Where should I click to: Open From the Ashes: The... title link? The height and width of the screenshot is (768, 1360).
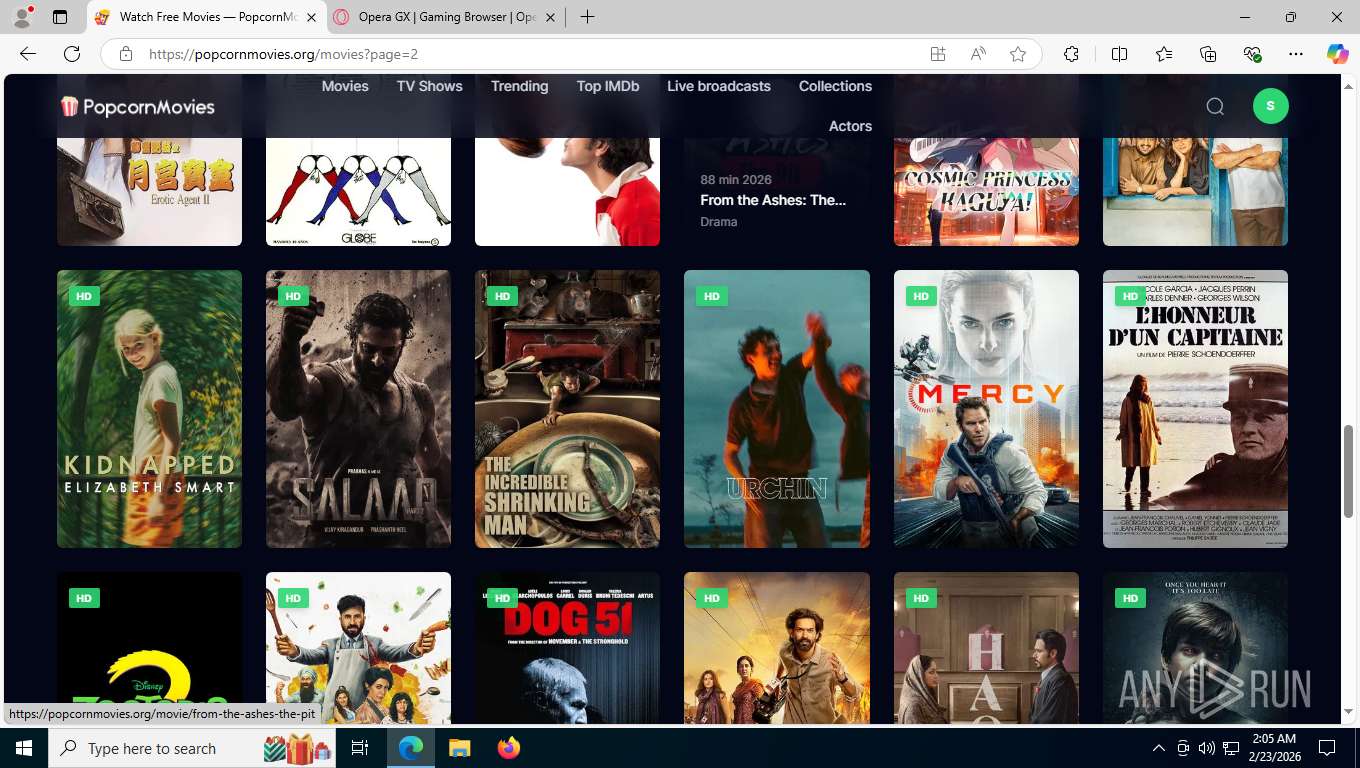773,200
